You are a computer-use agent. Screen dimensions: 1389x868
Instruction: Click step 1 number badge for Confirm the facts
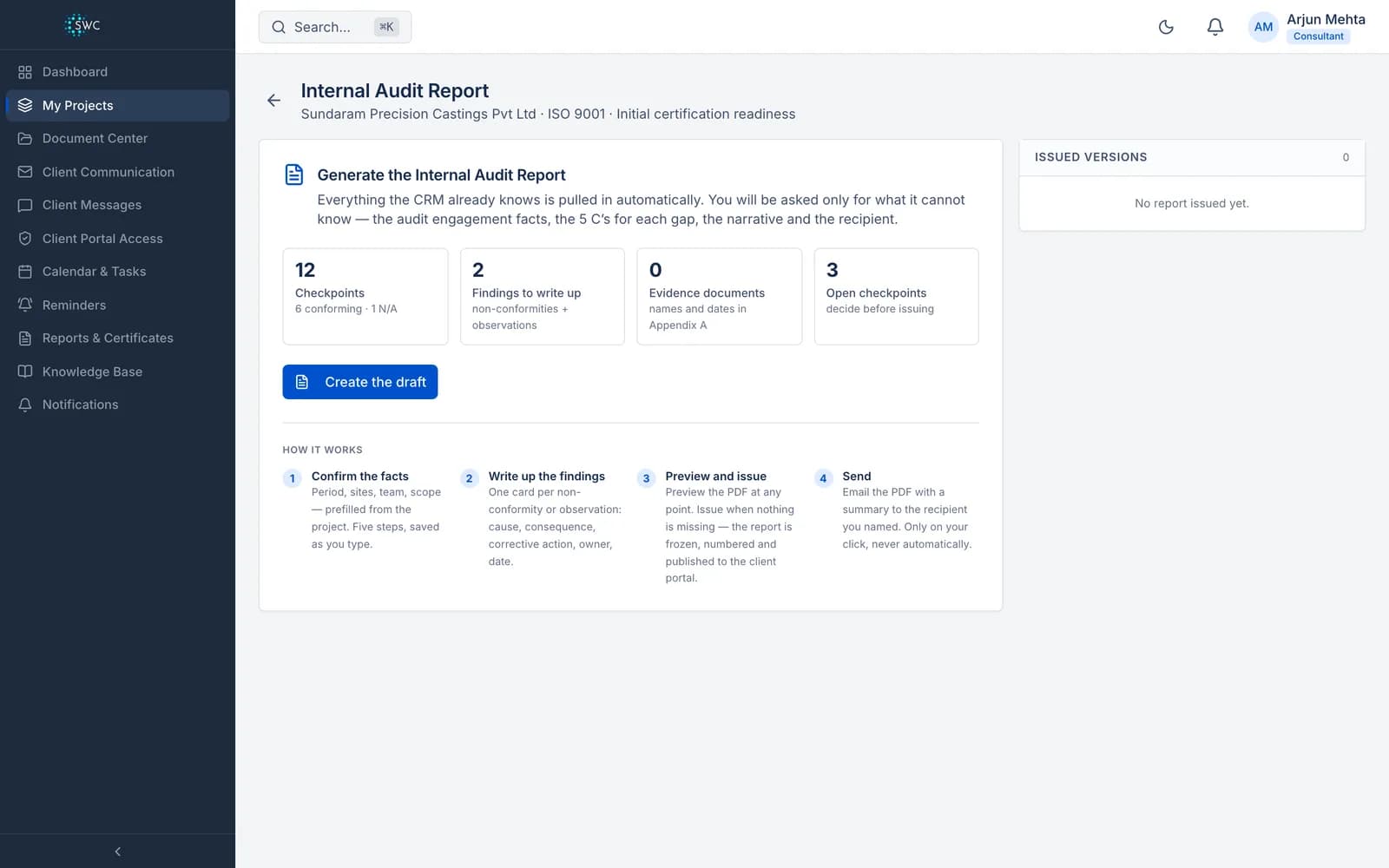(293, 478)
